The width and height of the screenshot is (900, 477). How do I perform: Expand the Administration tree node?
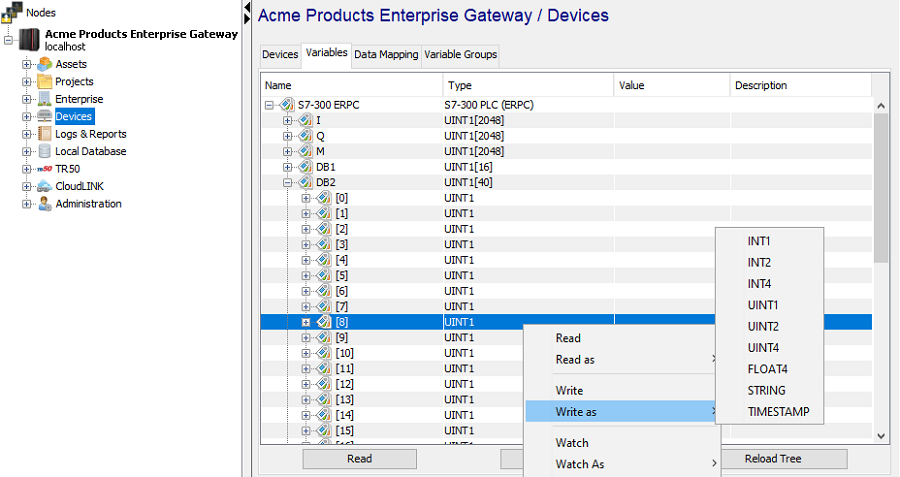(x=26, y=204)
